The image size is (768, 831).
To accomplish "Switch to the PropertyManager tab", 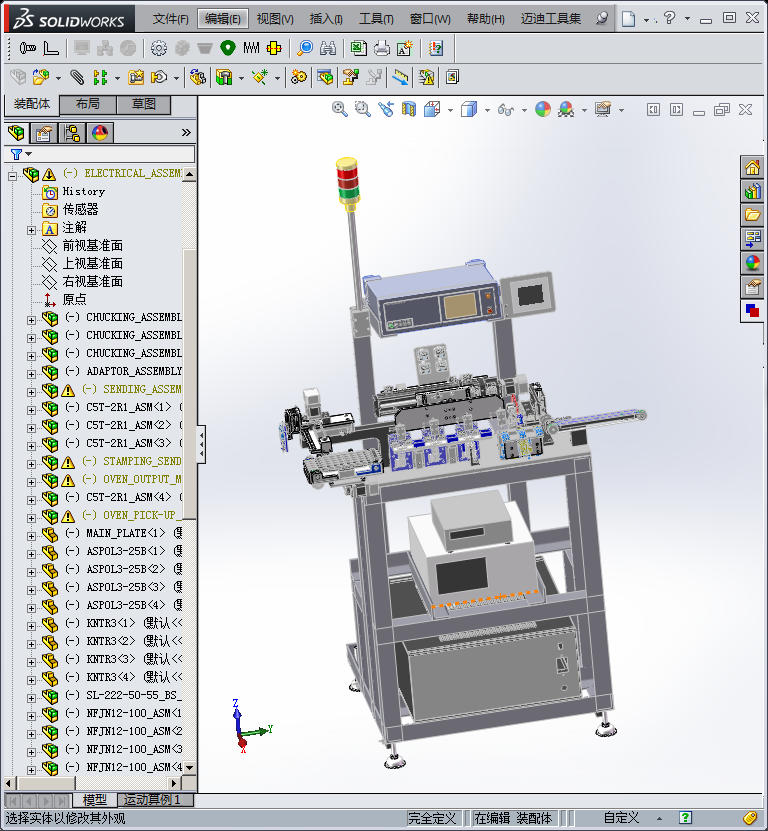I will [44, 132].
